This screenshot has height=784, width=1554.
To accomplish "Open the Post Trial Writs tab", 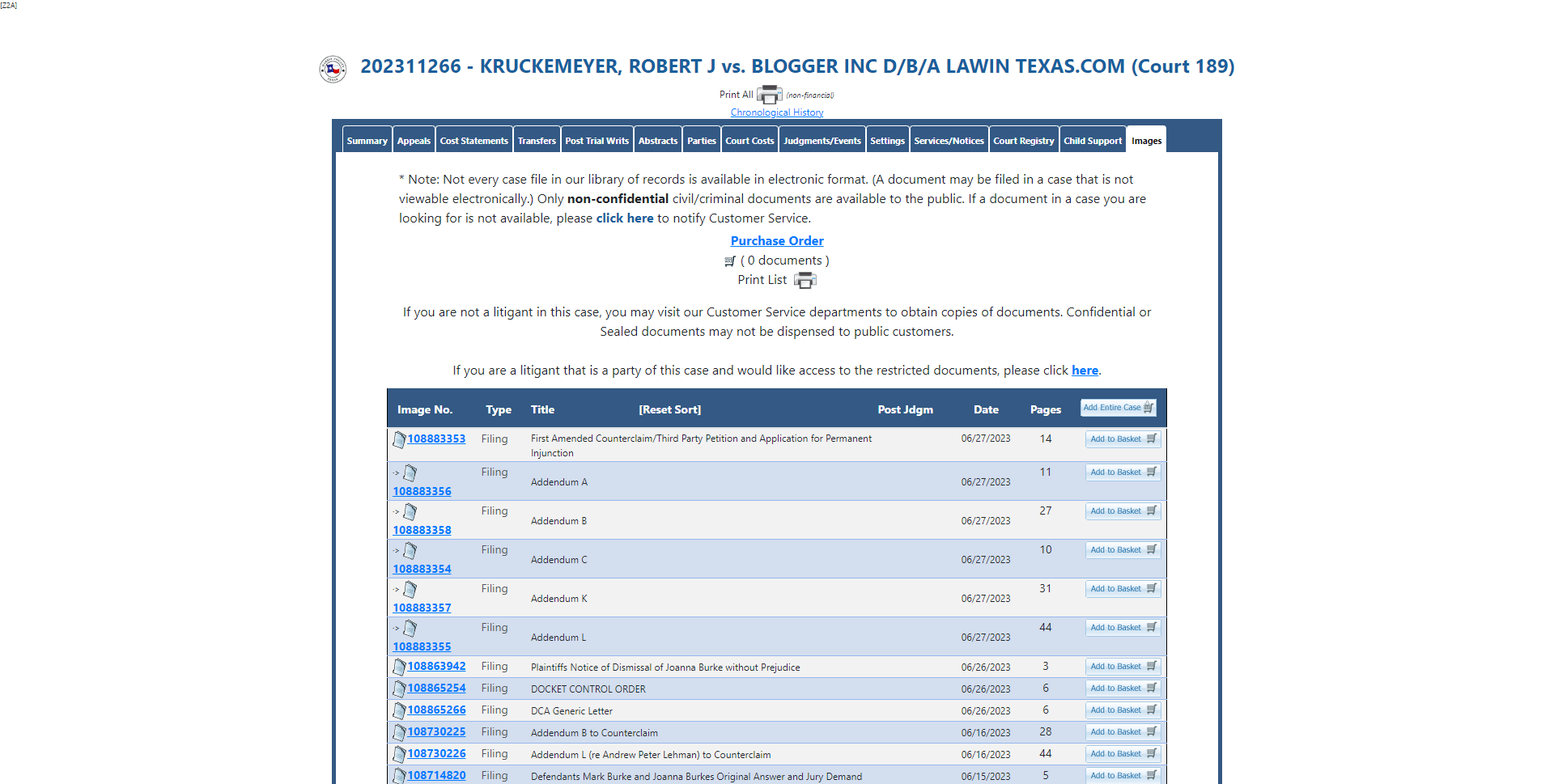I will [597, 140].
